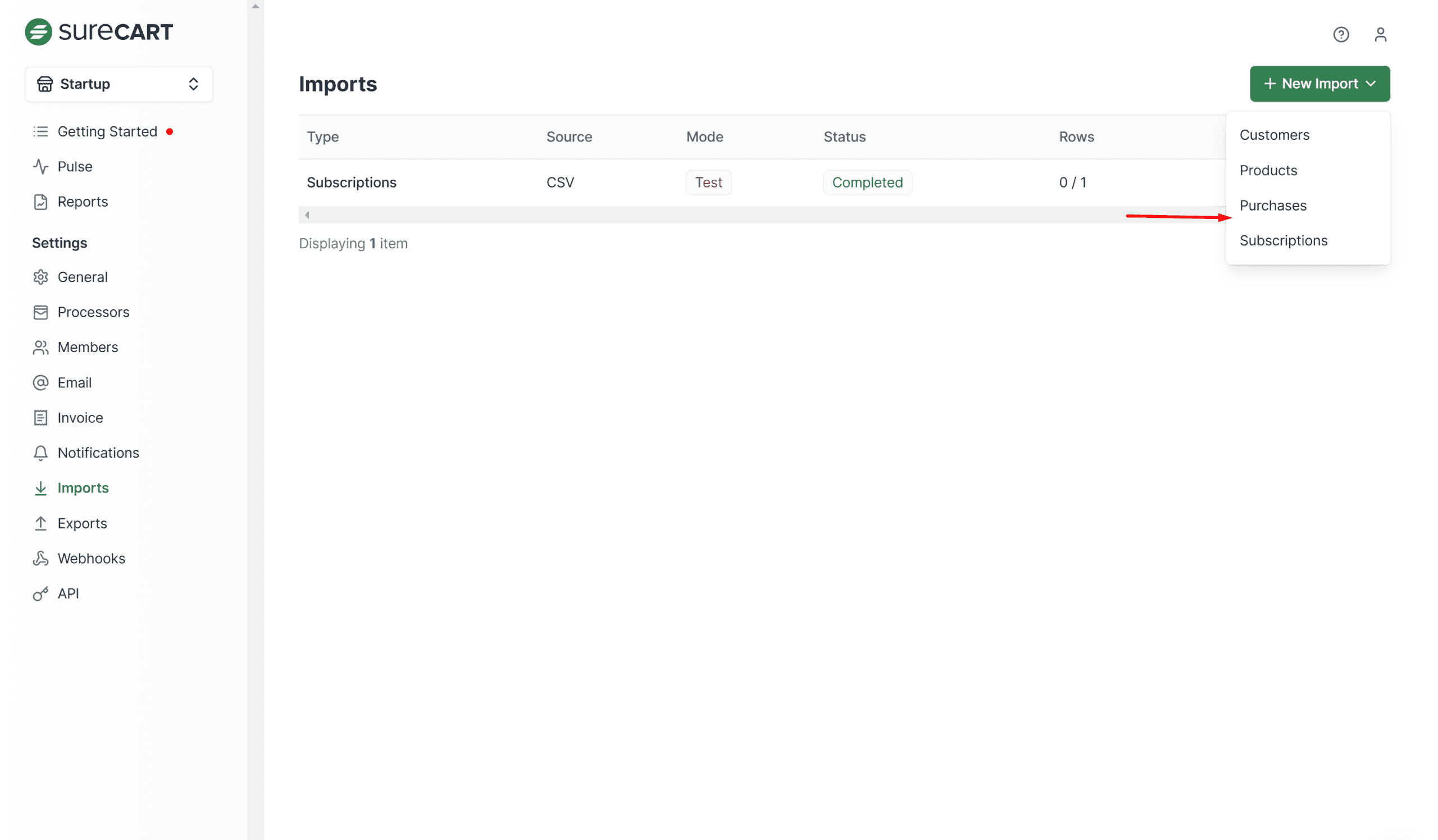Click the Email at-sign icon
Screen dimensions: 1438x840
coord(40,382)
